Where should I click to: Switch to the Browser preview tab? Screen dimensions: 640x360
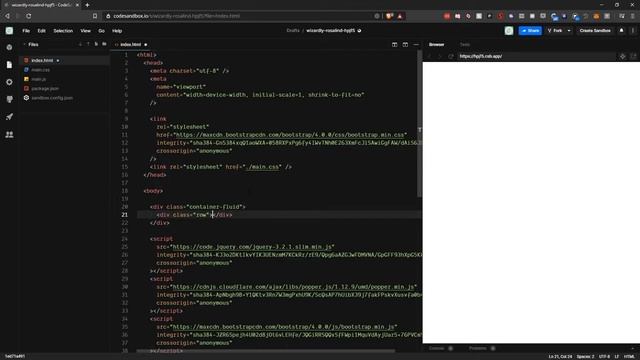[436, 44]
